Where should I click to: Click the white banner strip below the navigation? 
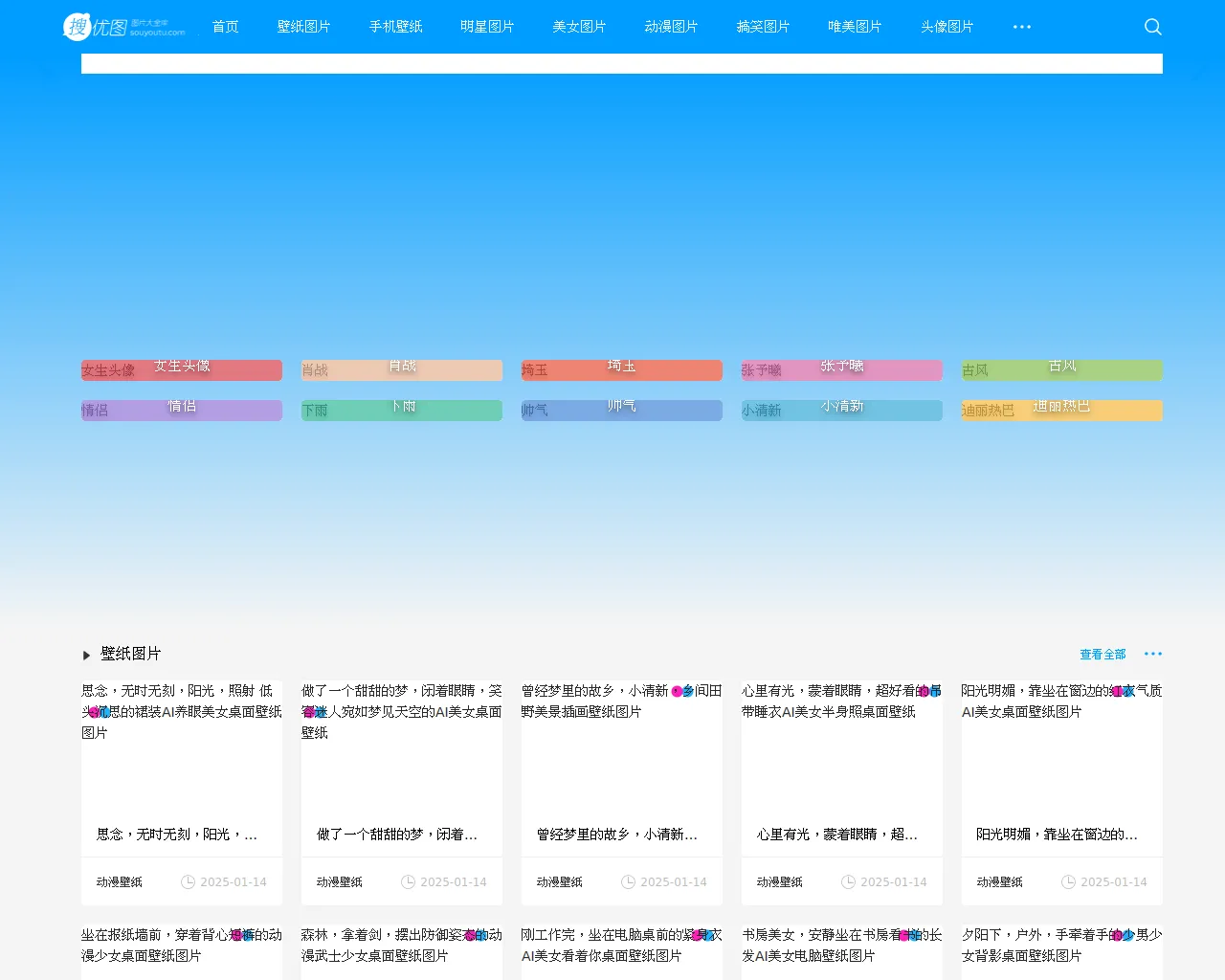[x=622, y=63]
